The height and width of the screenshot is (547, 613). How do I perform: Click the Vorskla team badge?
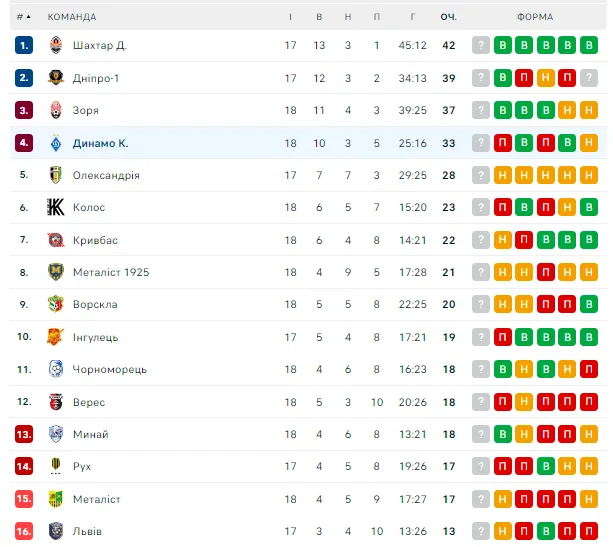(56, 304)
